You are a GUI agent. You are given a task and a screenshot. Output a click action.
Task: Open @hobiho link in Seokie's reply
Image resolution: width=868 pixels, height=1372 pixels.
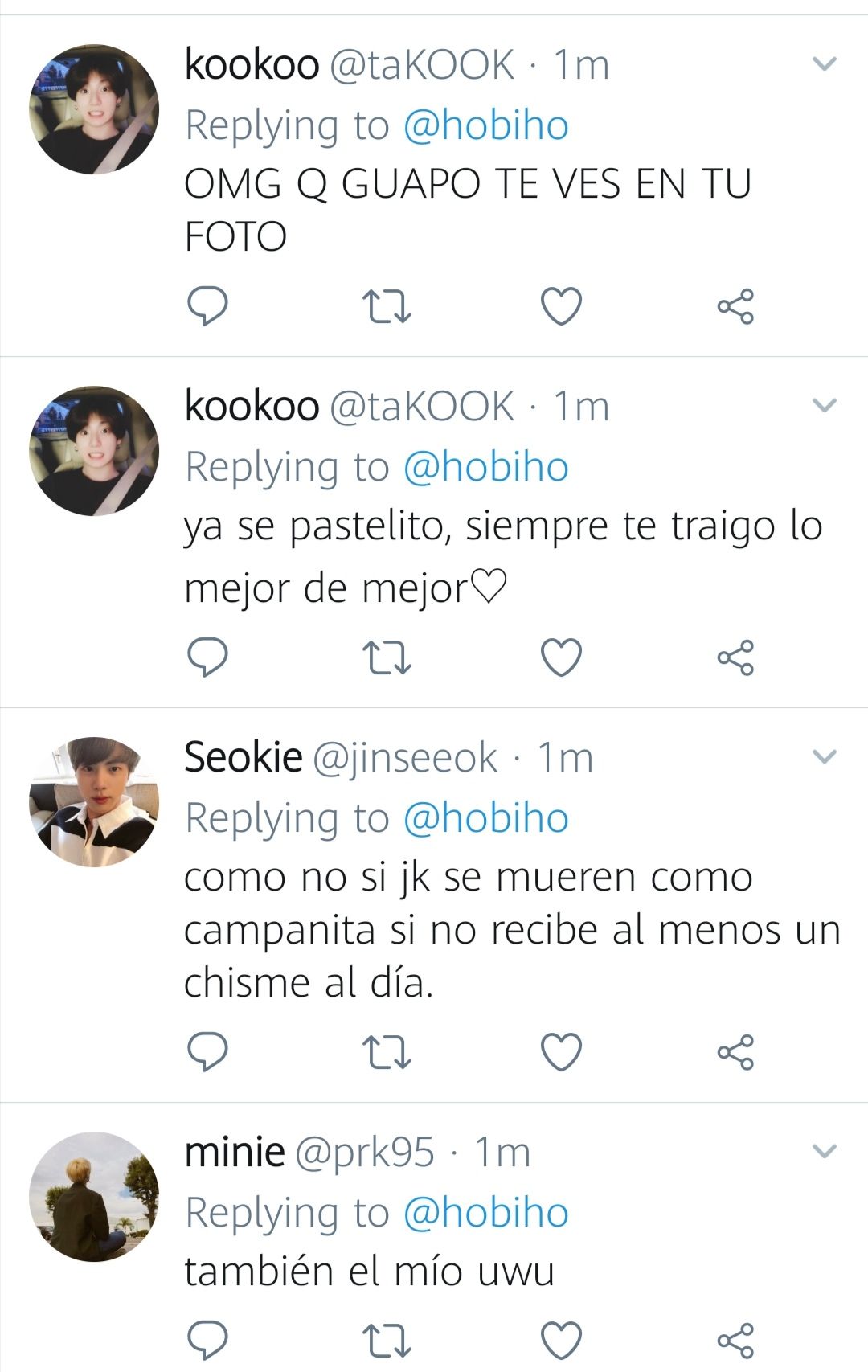tap(485, 818)
